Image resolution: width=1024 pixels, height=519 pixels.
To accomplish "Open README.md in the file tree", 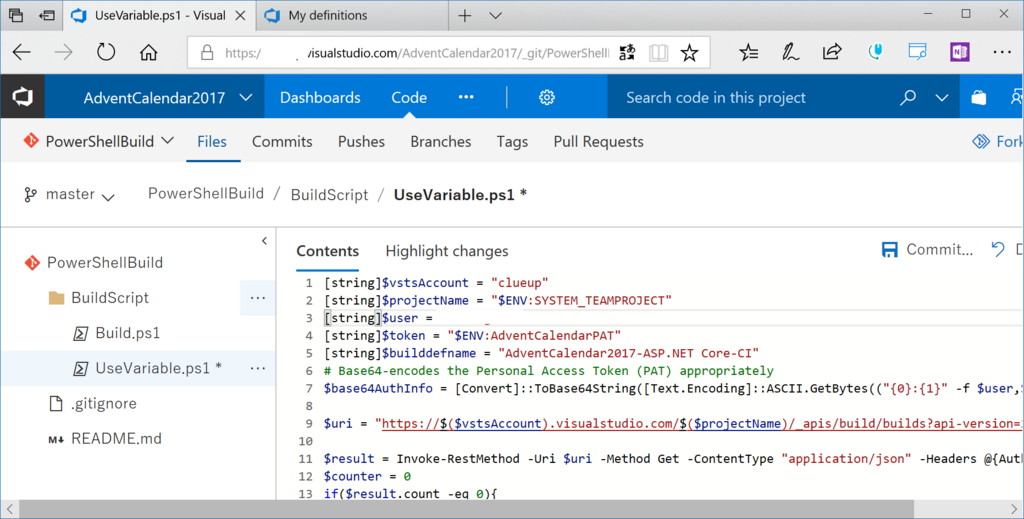I will (116, 439).
